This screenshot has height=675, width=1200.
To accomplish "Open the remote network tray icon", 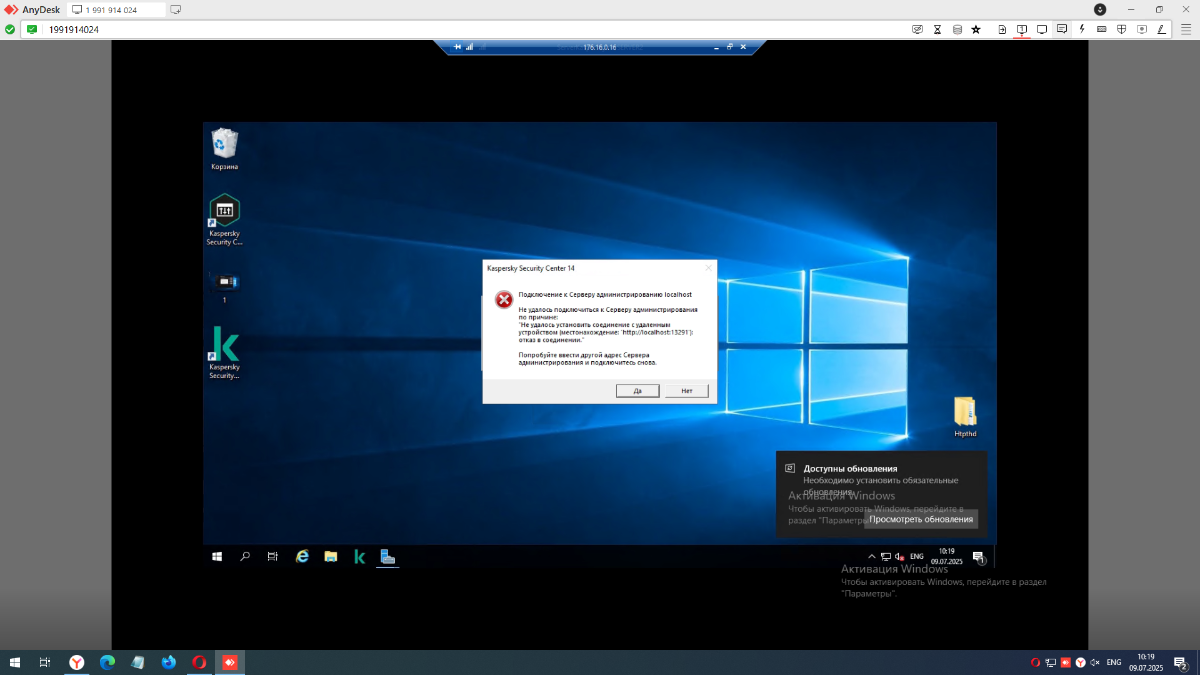I will click(x=886, y=557).
